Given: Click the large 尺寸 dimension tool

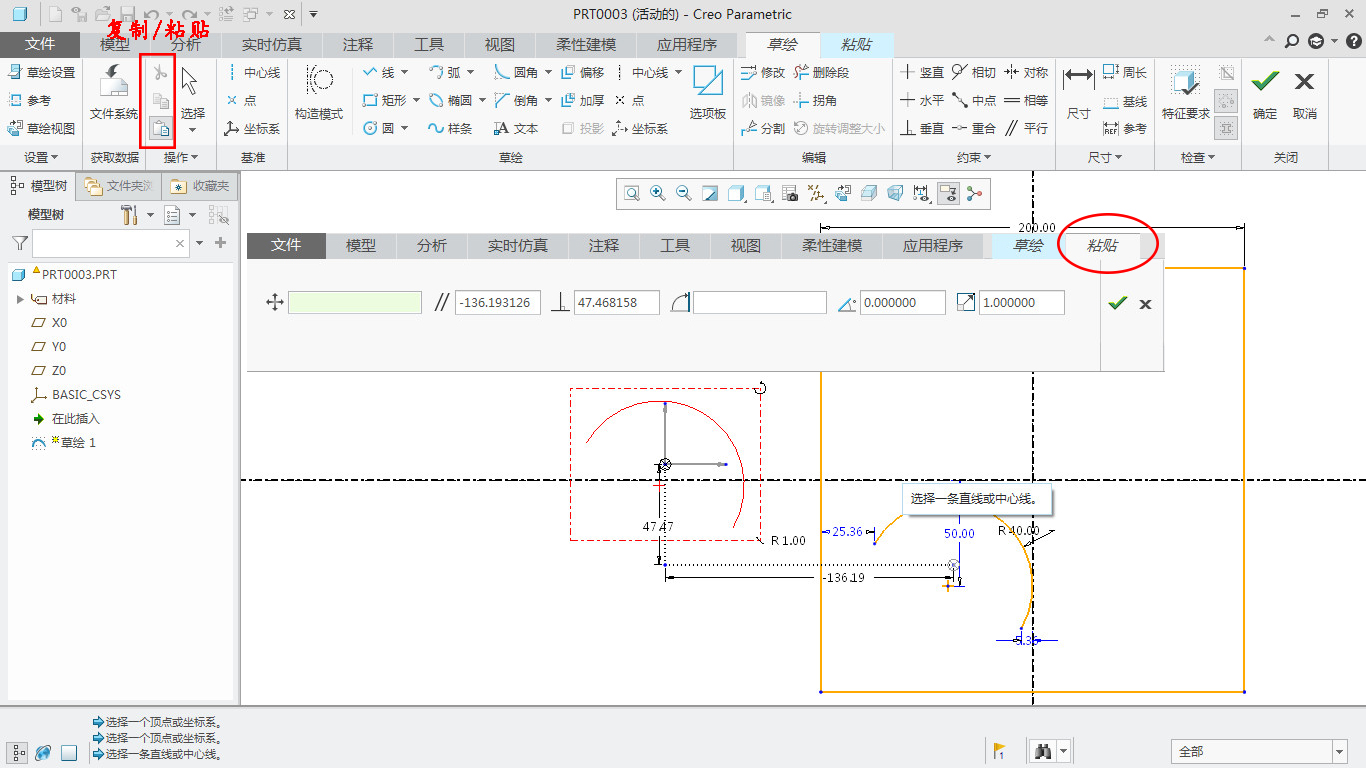Looking at the screenshot, I should pyautogui.click(x=1078, y=94).
